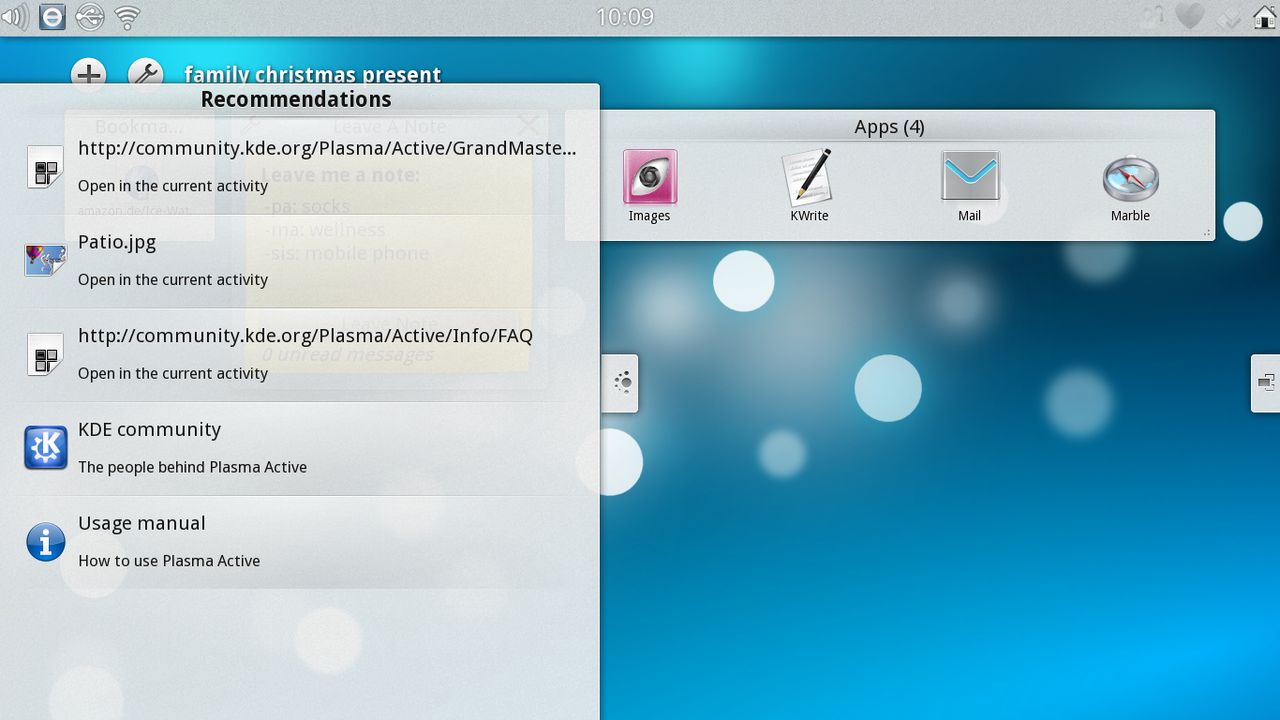This screenshot has width=1280, height=720.
Task: Click the blue info icon beside Usage manual
Action: pos(45,542)
